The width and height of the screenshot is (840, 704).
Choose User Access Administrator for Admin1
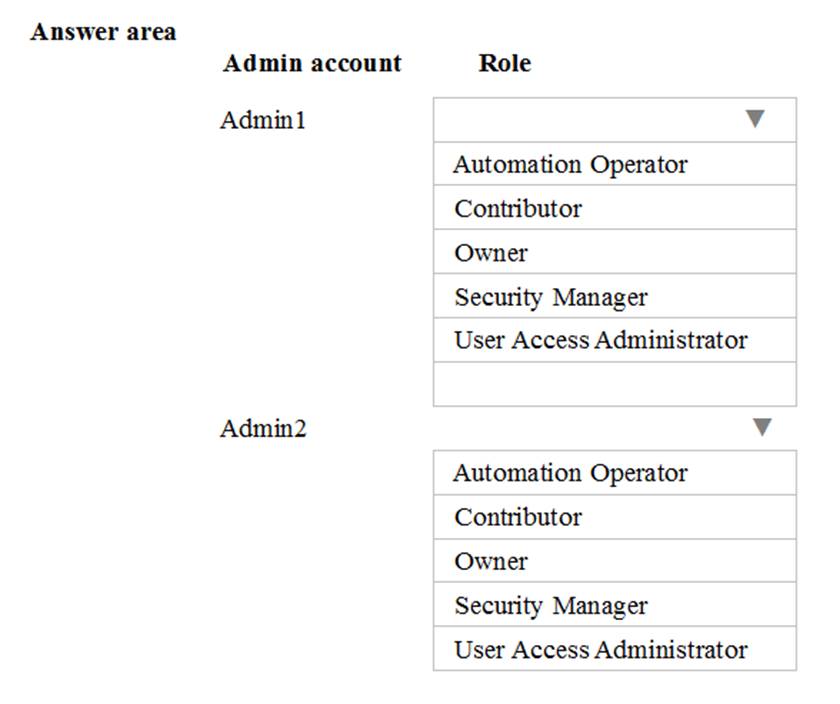[601, 340]
